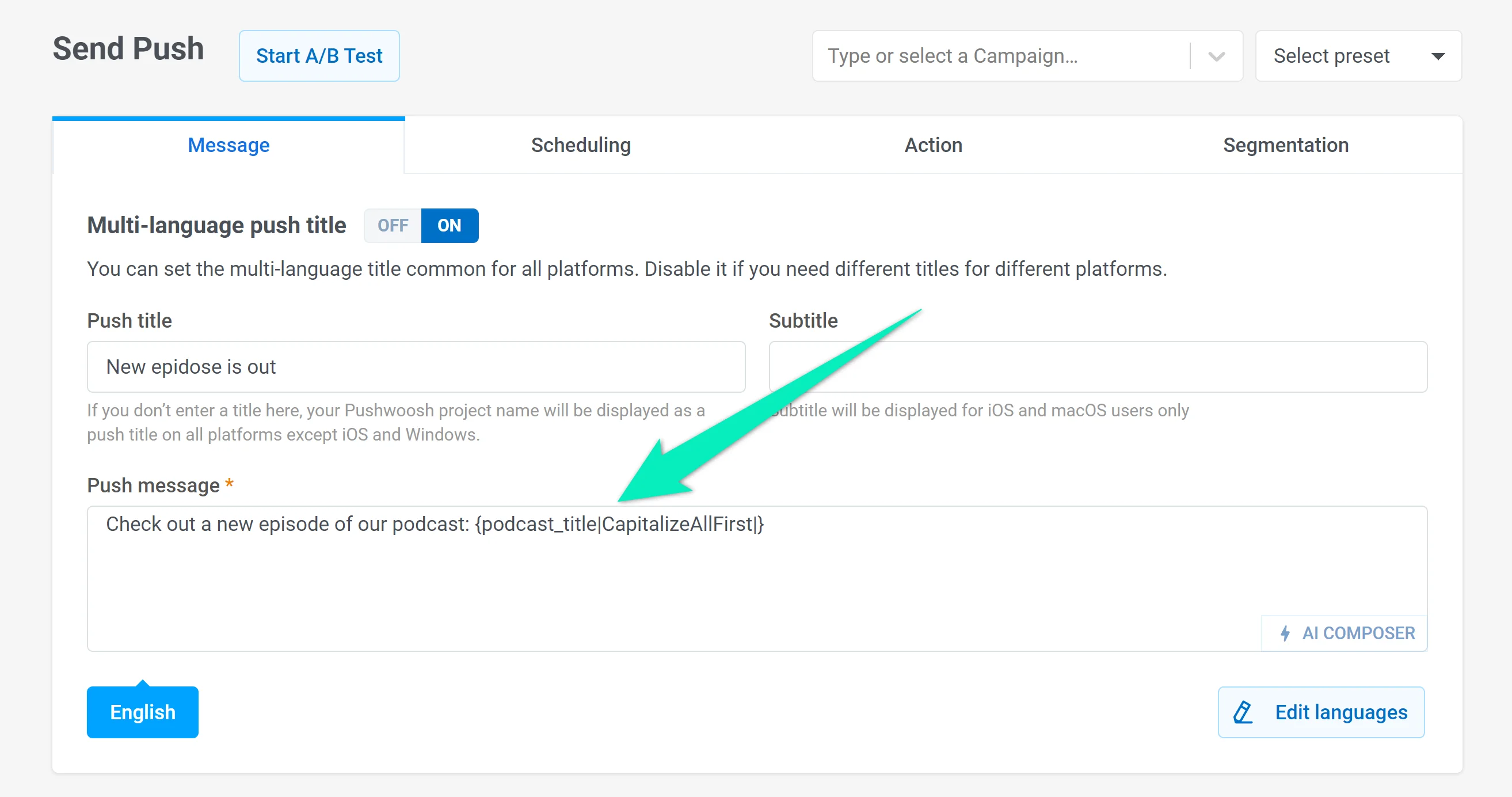Select the English language tab button
The width and height of the screenshot is (1512, 797).
click(x=143, y=712)
